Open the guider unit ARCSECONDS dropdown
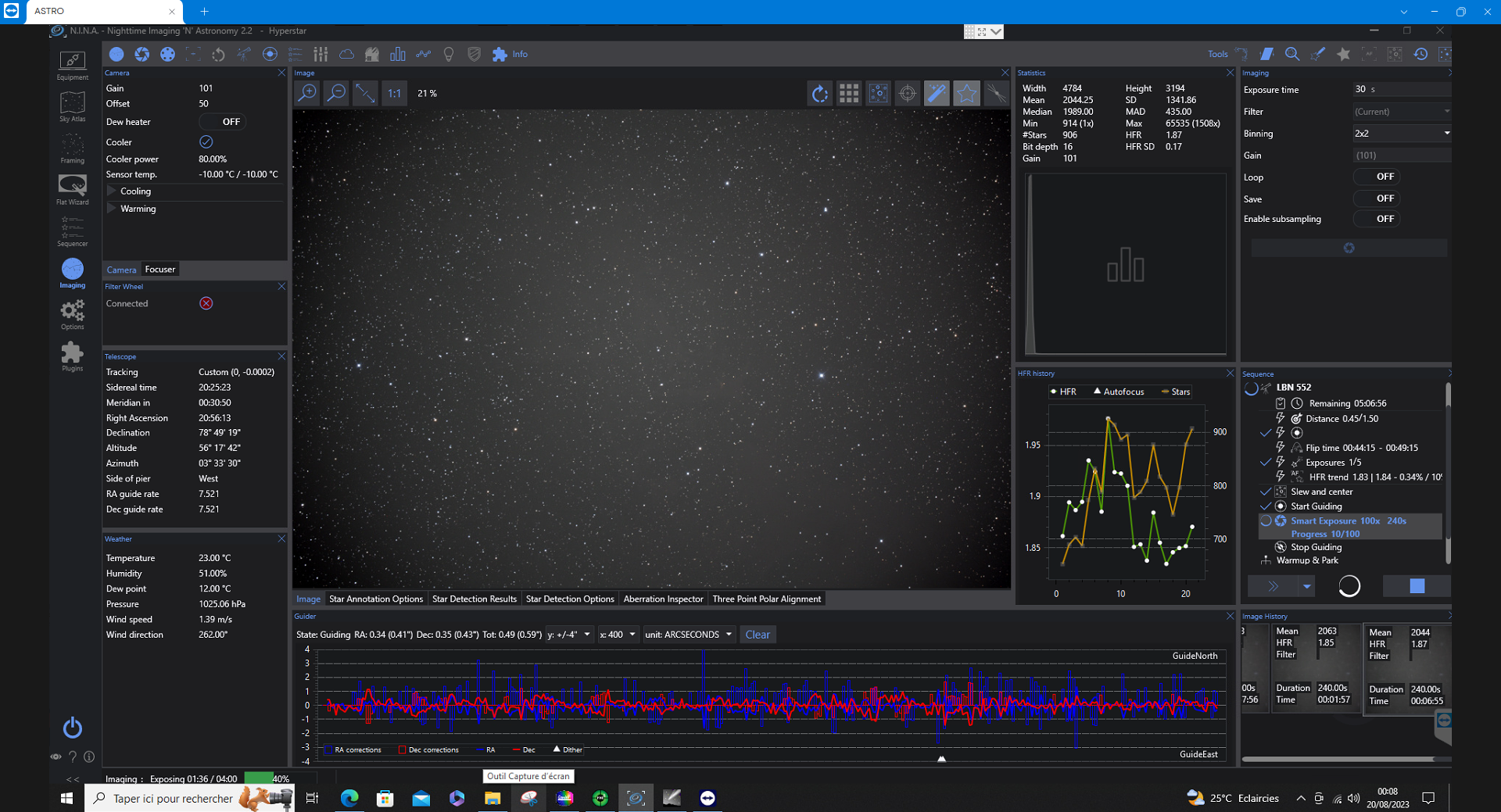The height and width of the screenshot is (812, 1501). tap(688, 635)
